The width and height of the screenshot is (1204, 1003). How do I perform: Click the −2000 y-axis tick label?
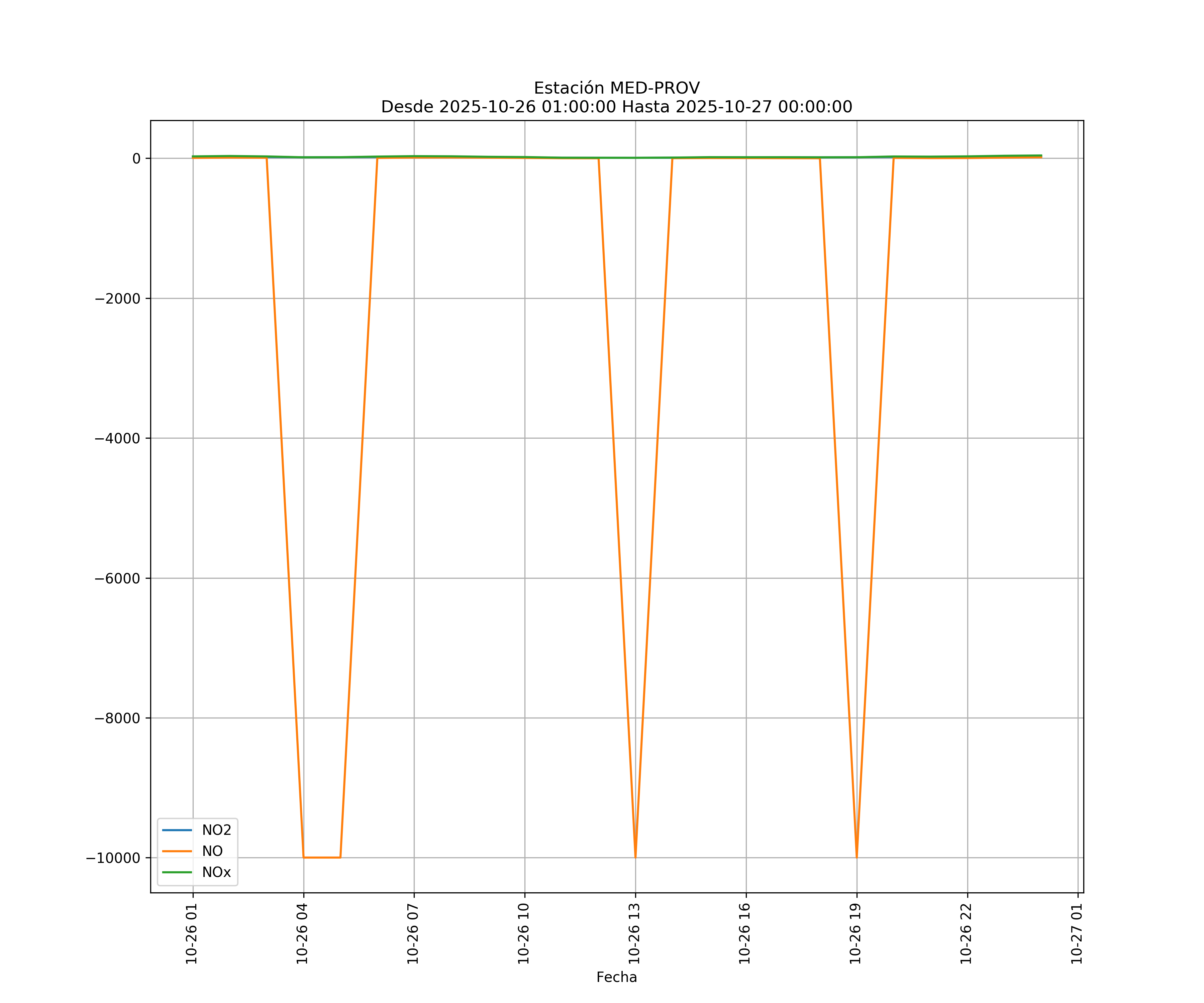point(117,299)
